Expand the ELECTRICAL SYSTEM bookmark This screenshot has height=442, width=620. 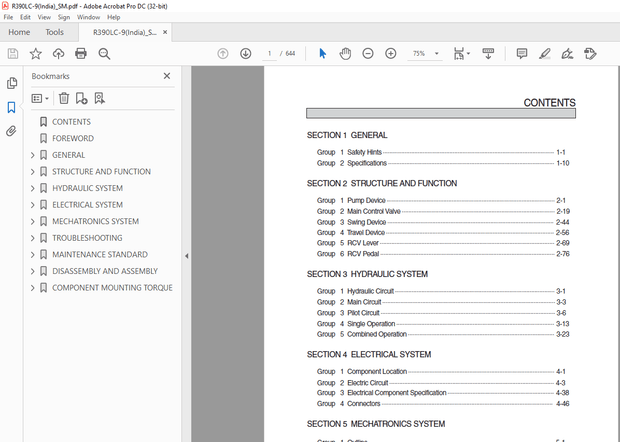(33, 205)
